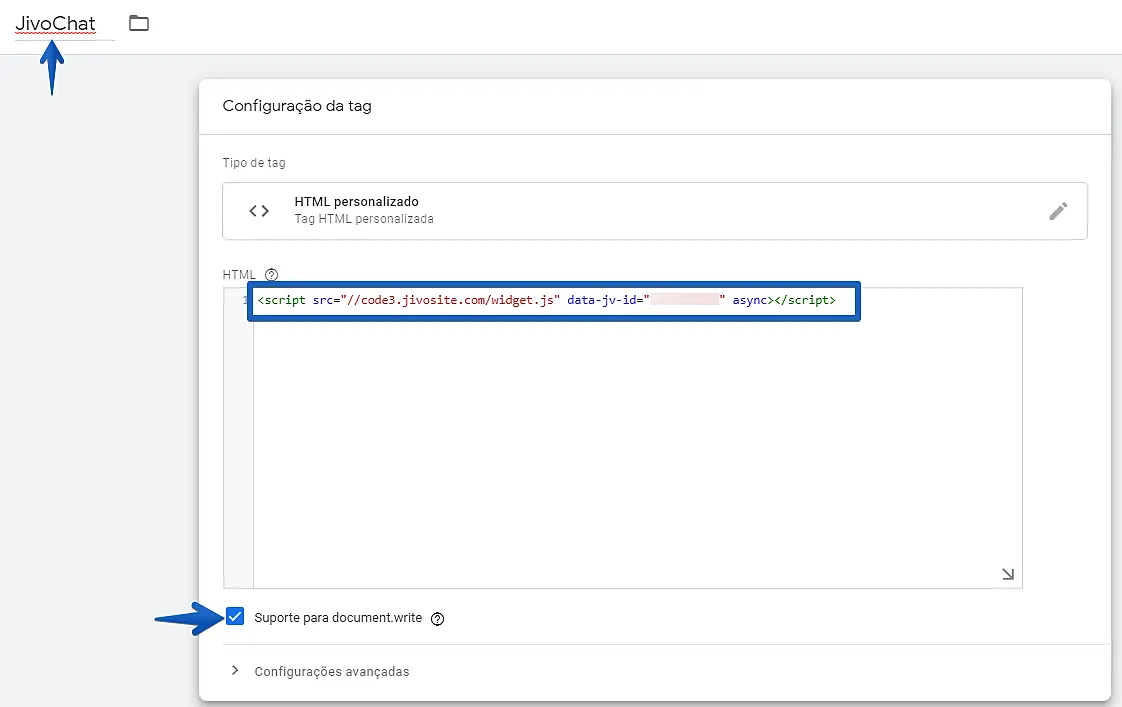
Task: Open the help icon beside HTML label
Action: click(x=271, y=275)
